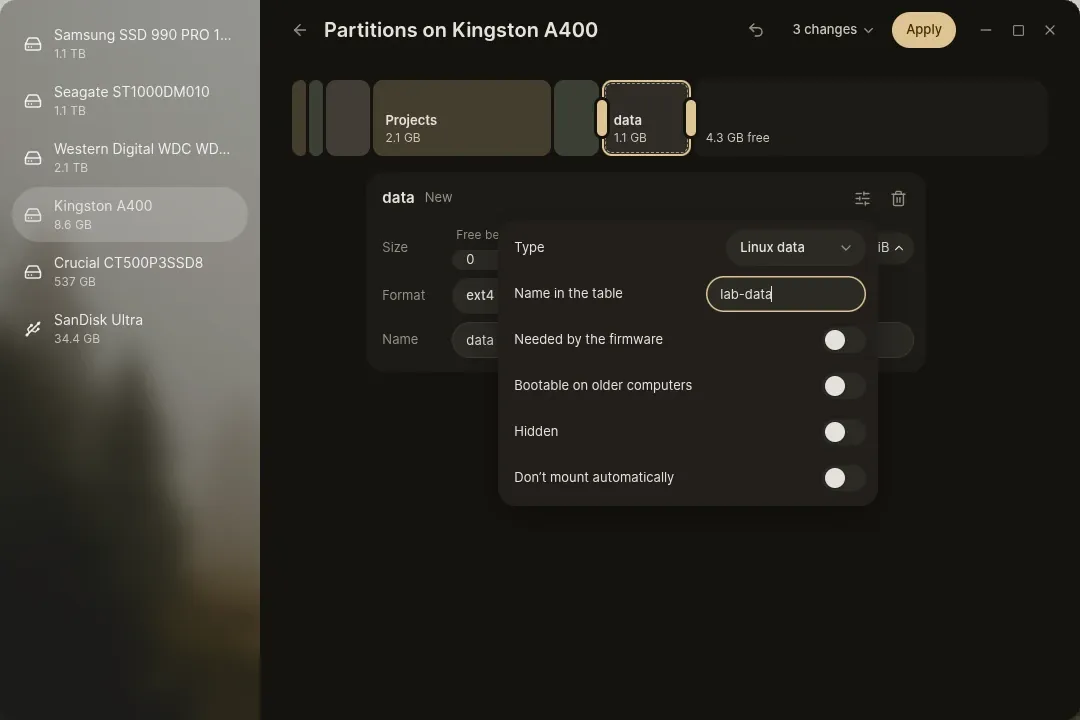This screenshot has height=720, width=1080.
Task: Click the Seagate drive icon
Action: coord(33,101)
